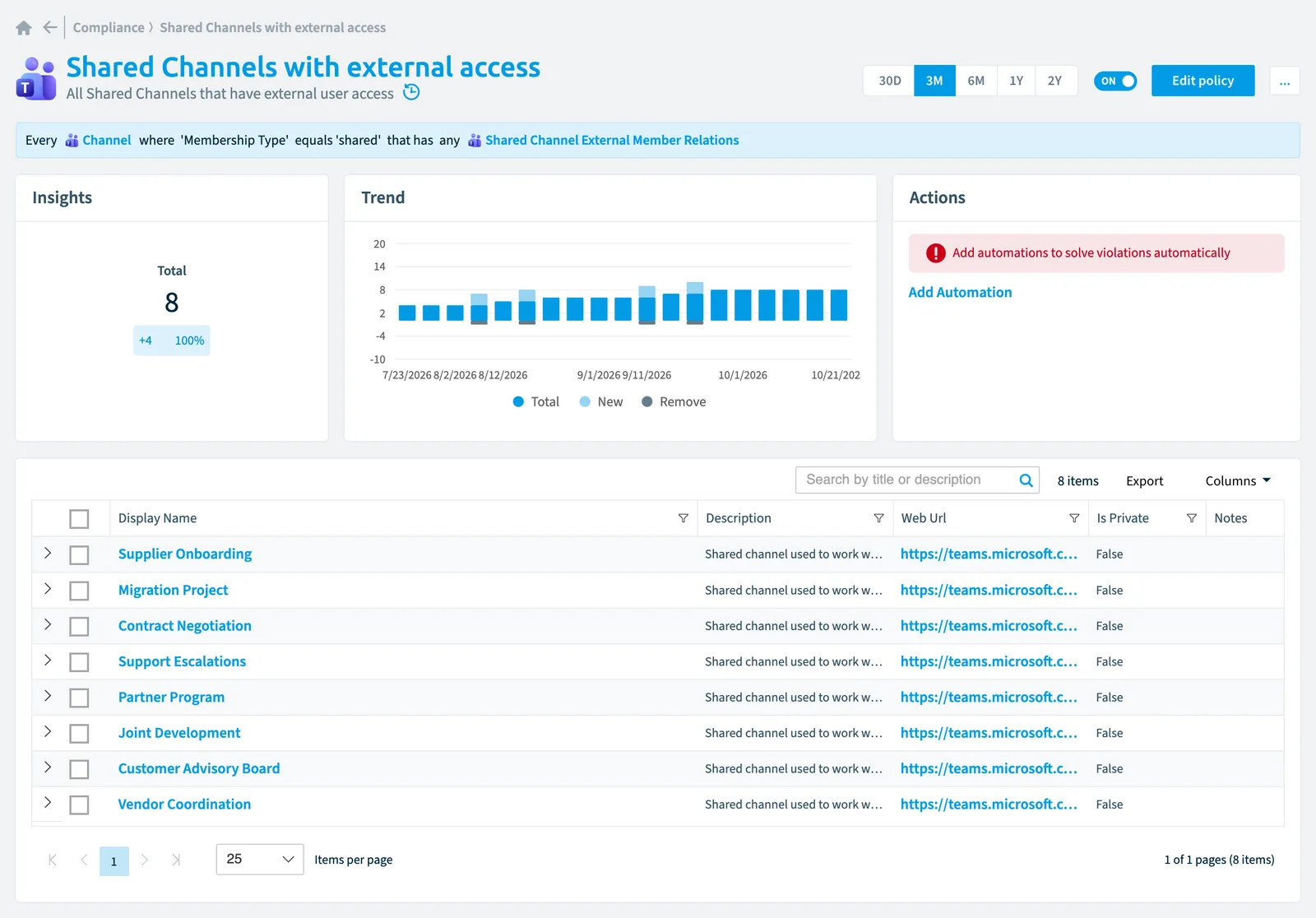Click the Teams icon beside Channel
The image size is (1316, 918).
coord(72,141)
